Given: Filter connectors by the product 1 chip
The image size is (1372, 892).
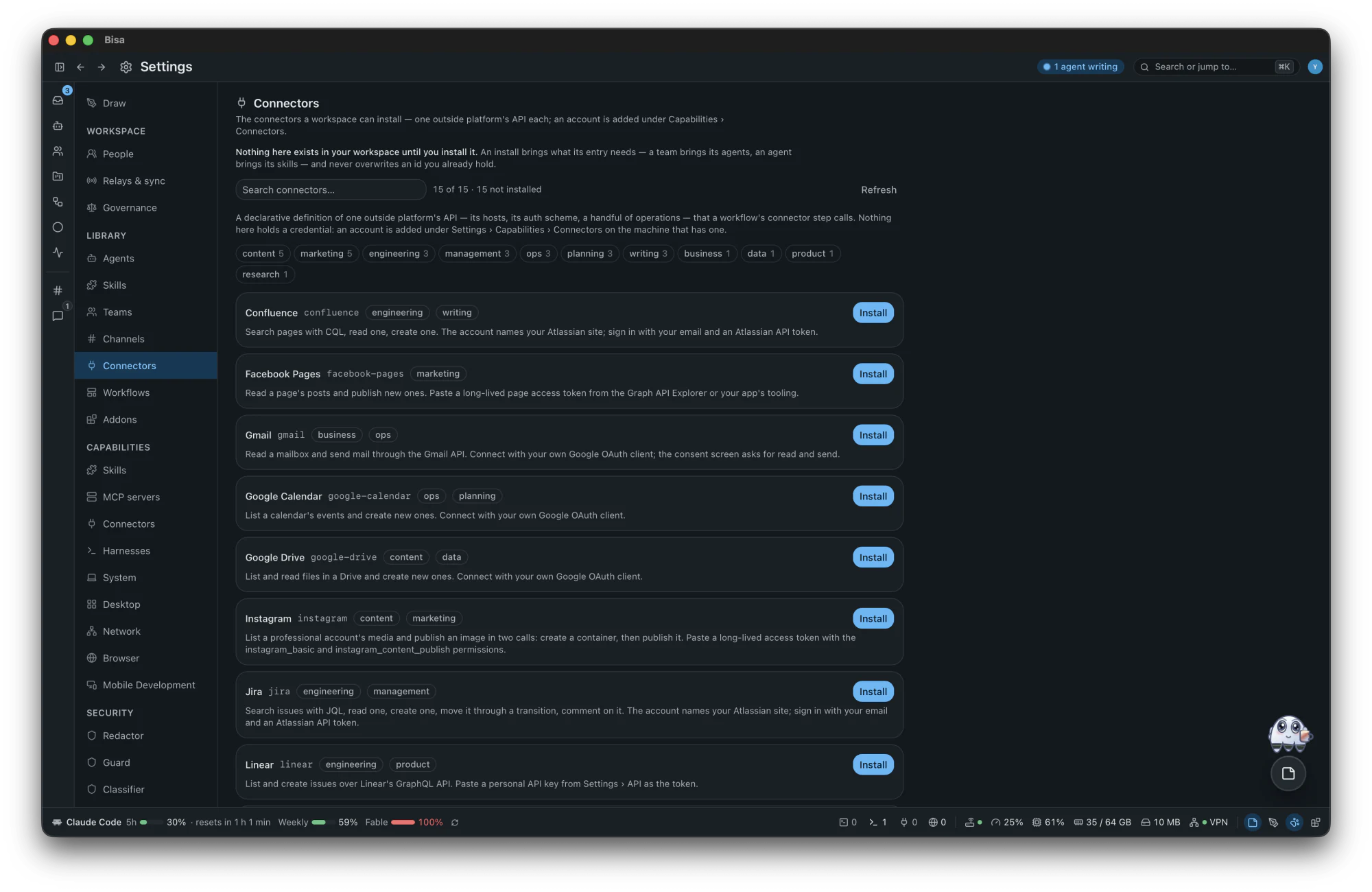Looking at the screenshot, I should (812, 253).
